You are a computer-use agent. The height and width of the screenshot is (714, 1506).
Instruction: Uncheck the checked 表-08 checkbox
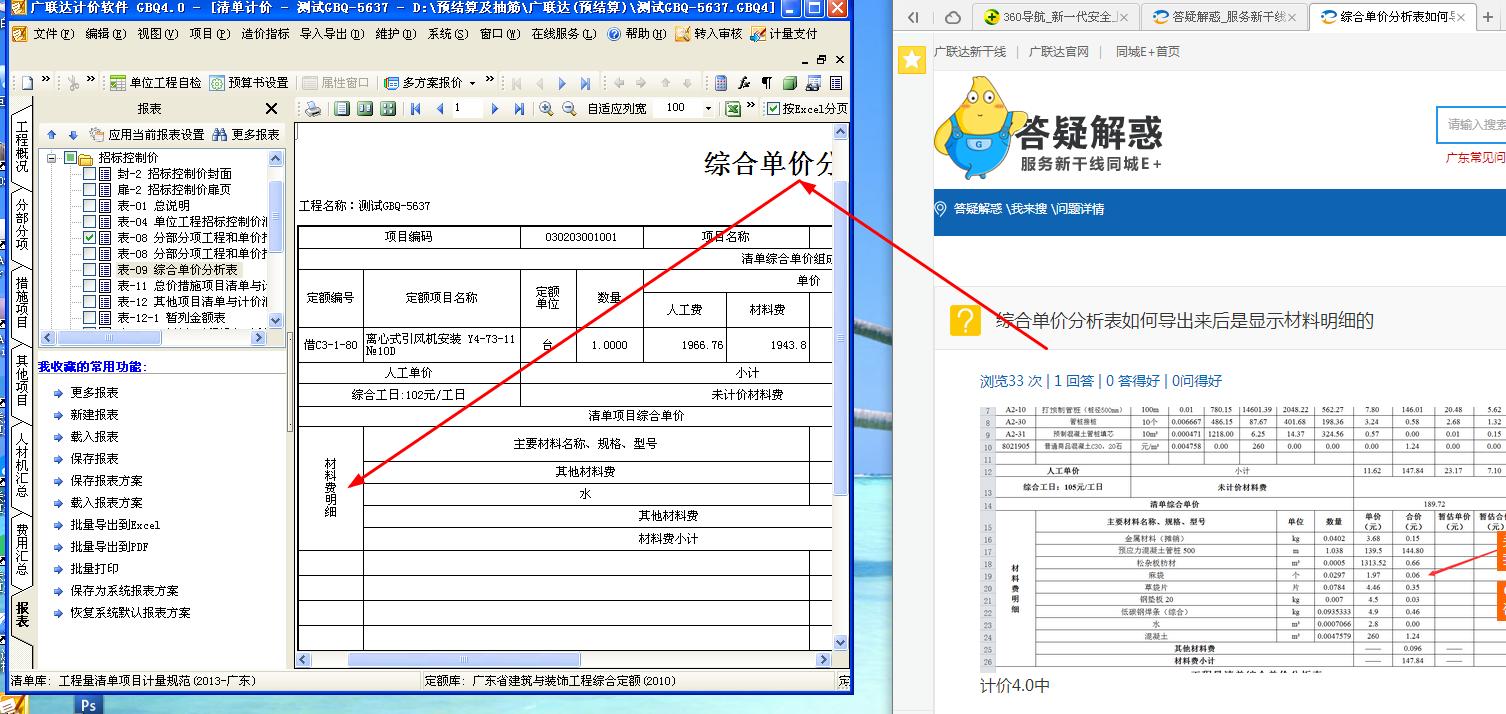pos(90,238)
